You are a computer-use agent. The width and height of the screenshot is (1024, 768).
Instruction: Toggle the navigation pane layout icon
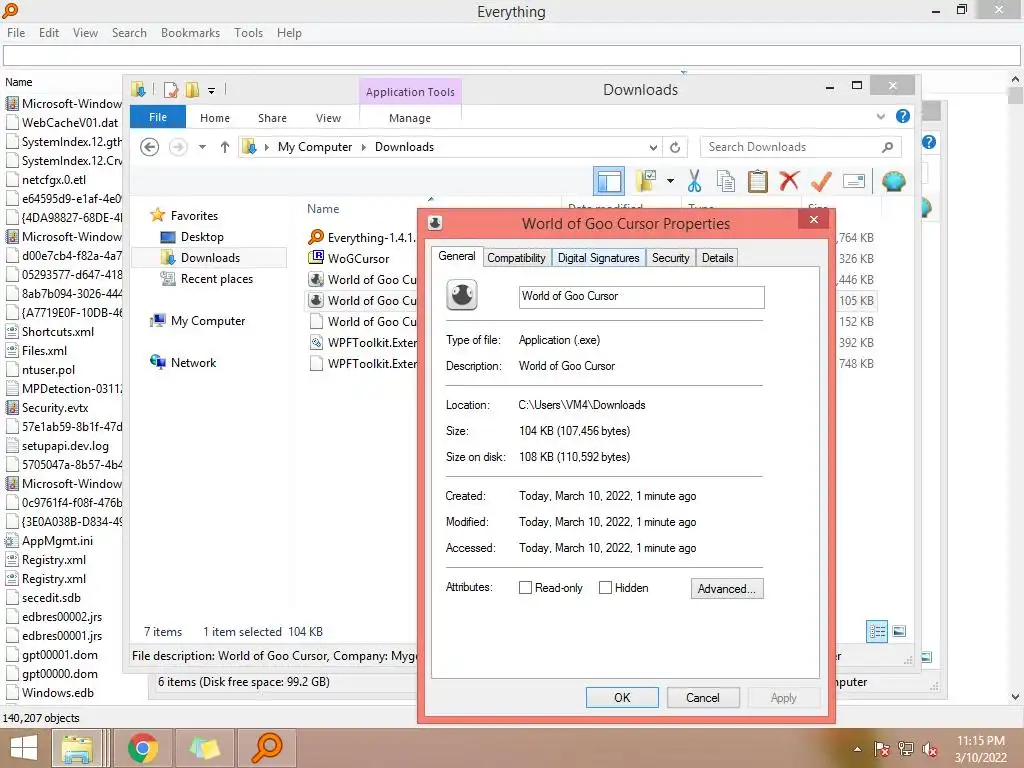tap(609, 181)
